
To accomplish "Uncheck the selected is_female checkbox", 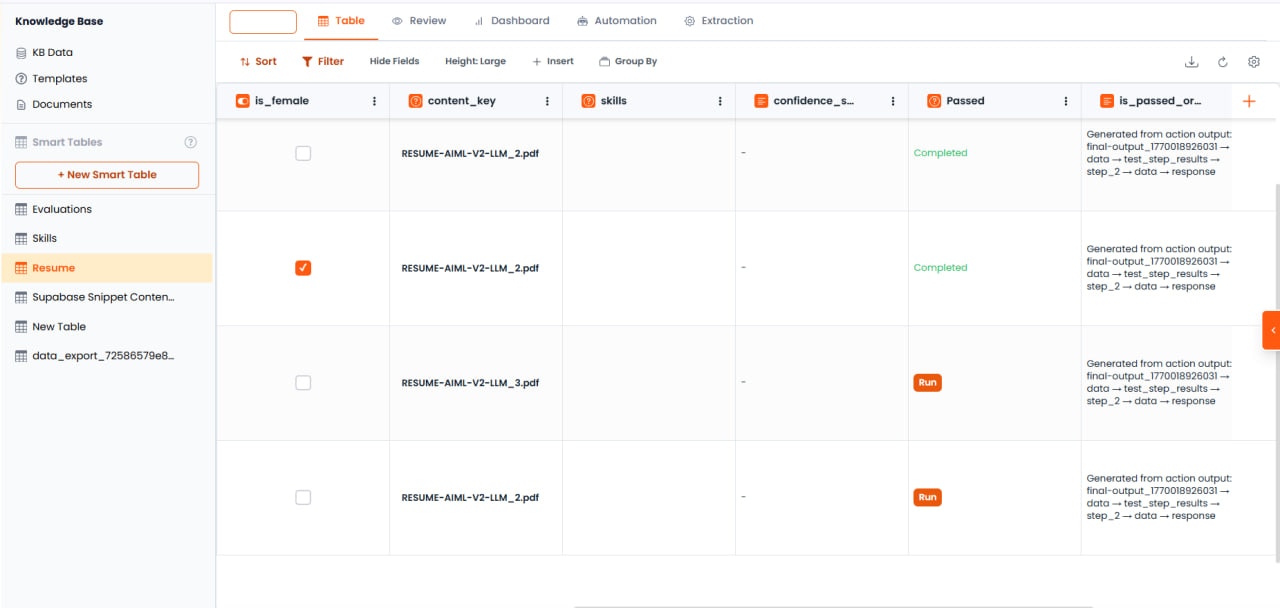I will click(x=303, y=267).
